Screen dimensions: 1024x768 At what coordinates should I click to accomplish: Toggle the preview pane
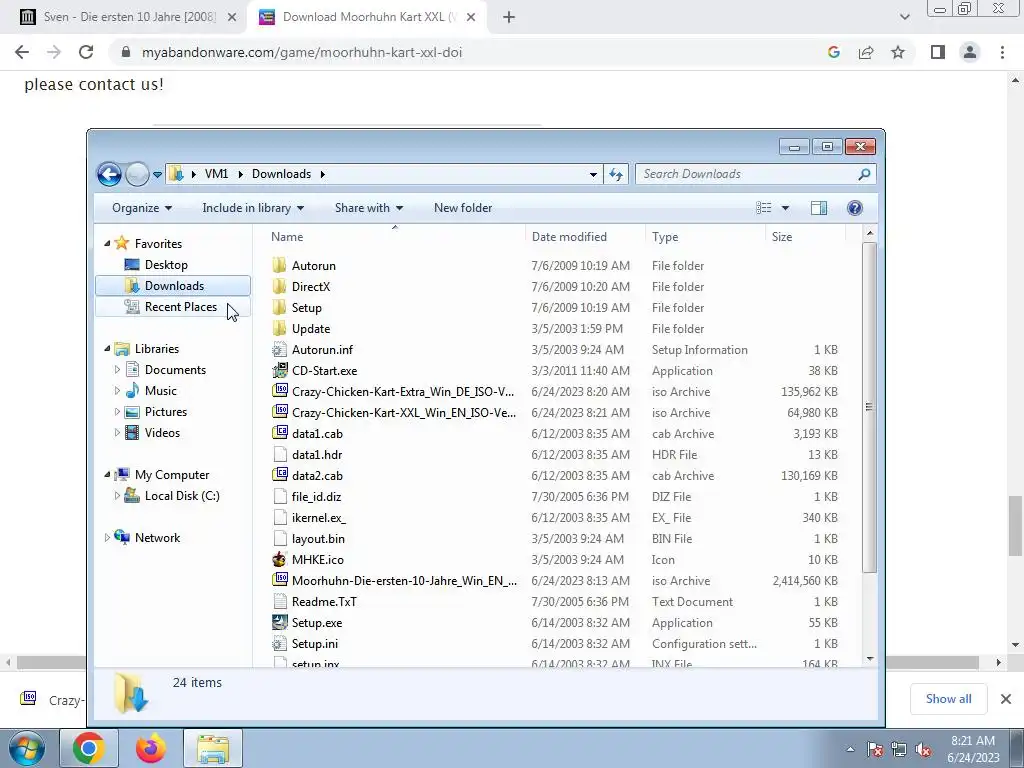[x=819, y=208]
